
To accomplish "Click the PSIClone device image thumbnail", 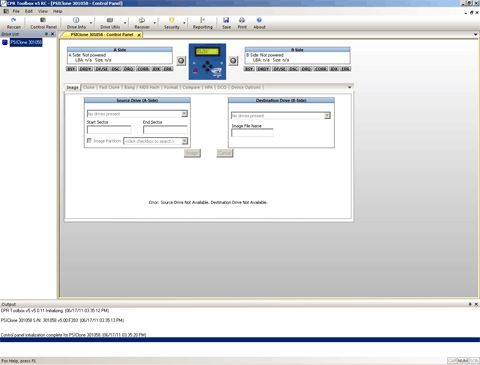I will tap(207, 62).
